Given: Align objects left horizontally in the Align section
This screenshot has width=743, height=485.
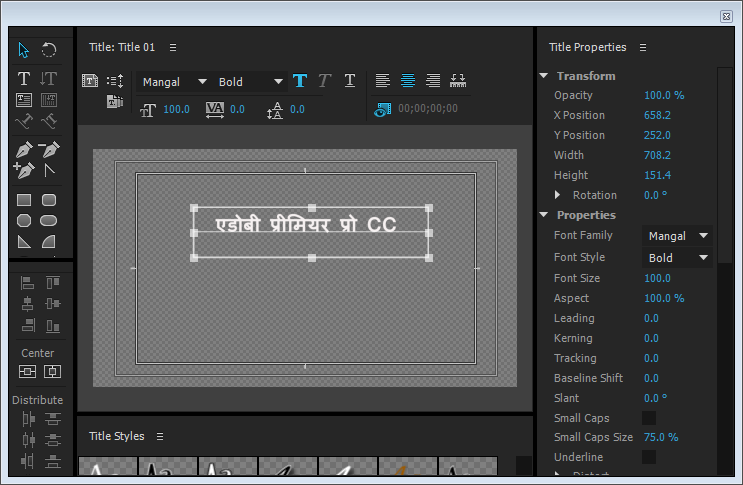Looking at the screenshot, I should (27, 283).
